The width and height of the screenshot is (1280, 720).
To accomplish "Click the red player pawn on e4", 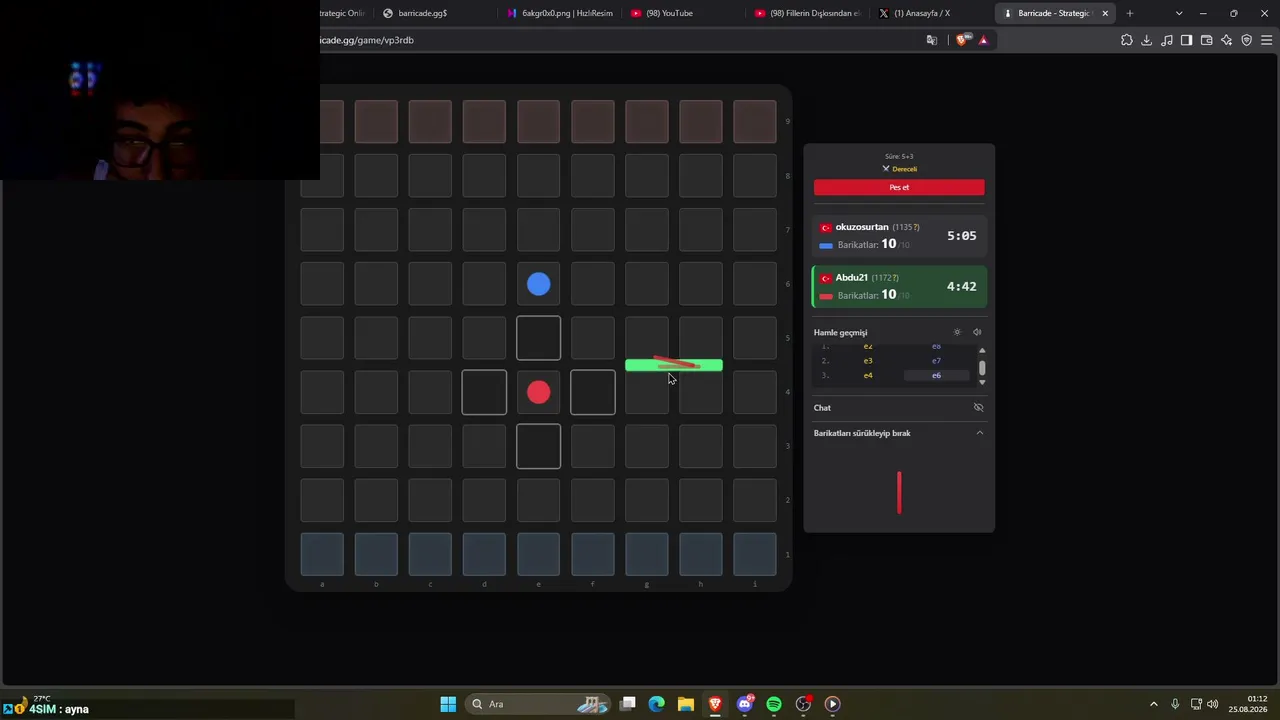I will pyautogui.click(x=538, y=392).
